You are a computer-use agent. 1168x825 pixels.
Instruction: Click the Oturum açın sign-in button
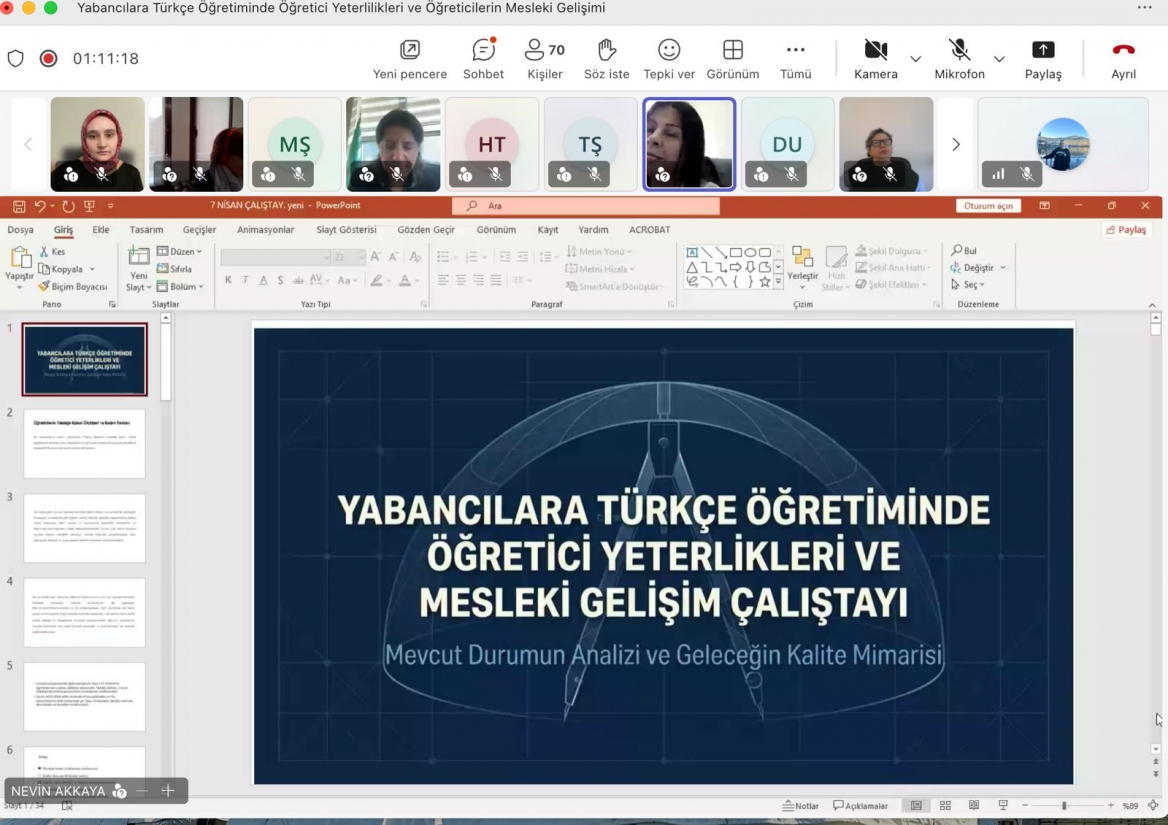(988, 206)
